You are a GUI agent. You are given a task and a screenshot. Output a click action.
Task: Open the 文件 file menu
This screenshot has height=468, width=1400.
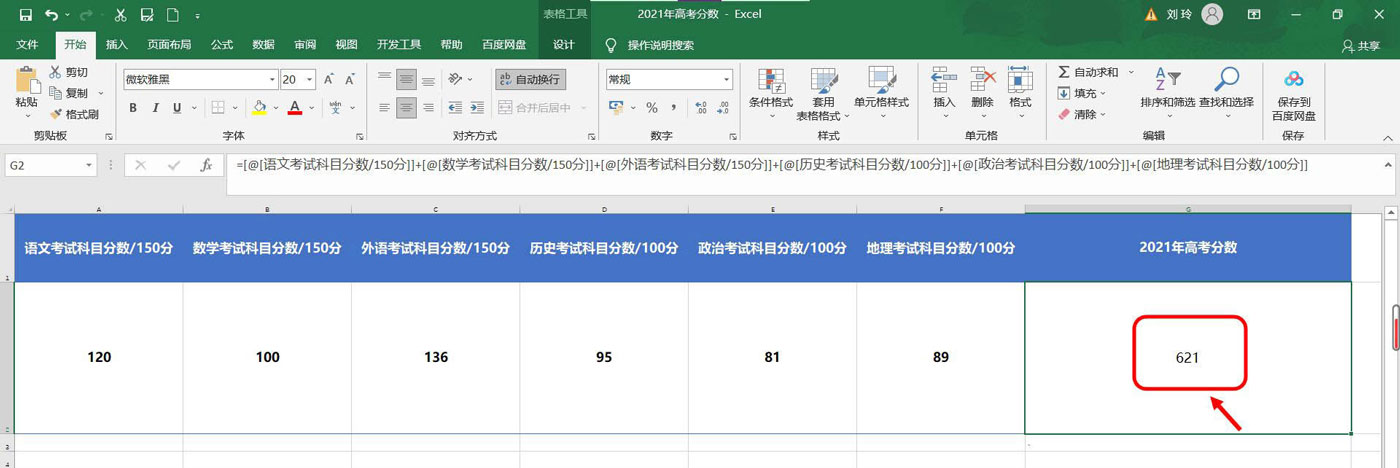27,45
